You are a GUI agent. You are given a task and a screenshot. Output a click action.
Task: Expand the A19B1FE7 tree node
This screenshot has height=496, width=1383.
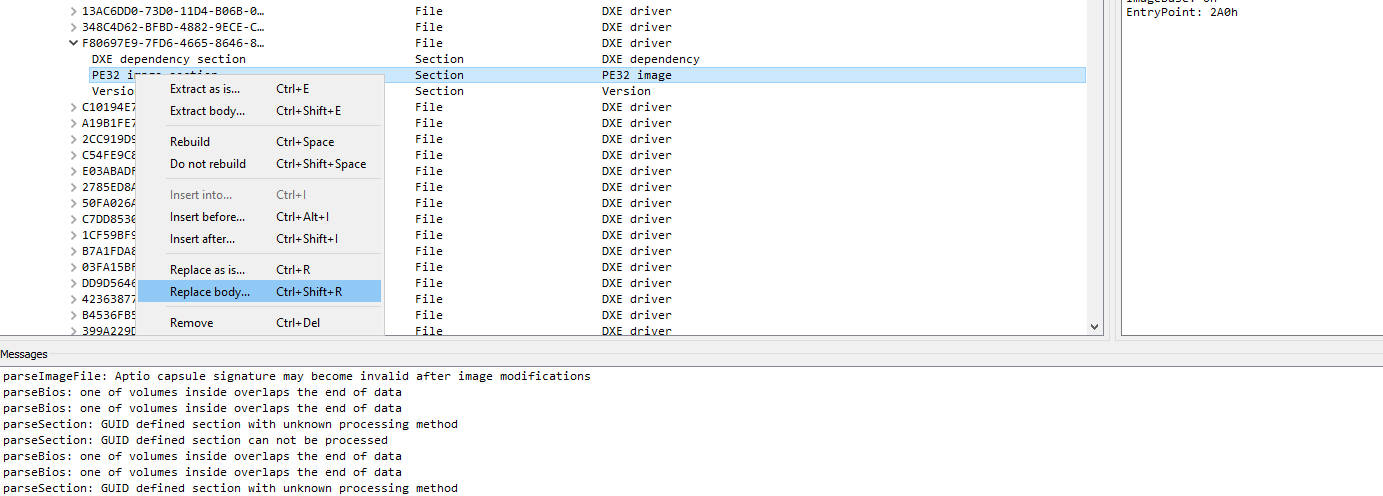point(74,123)
